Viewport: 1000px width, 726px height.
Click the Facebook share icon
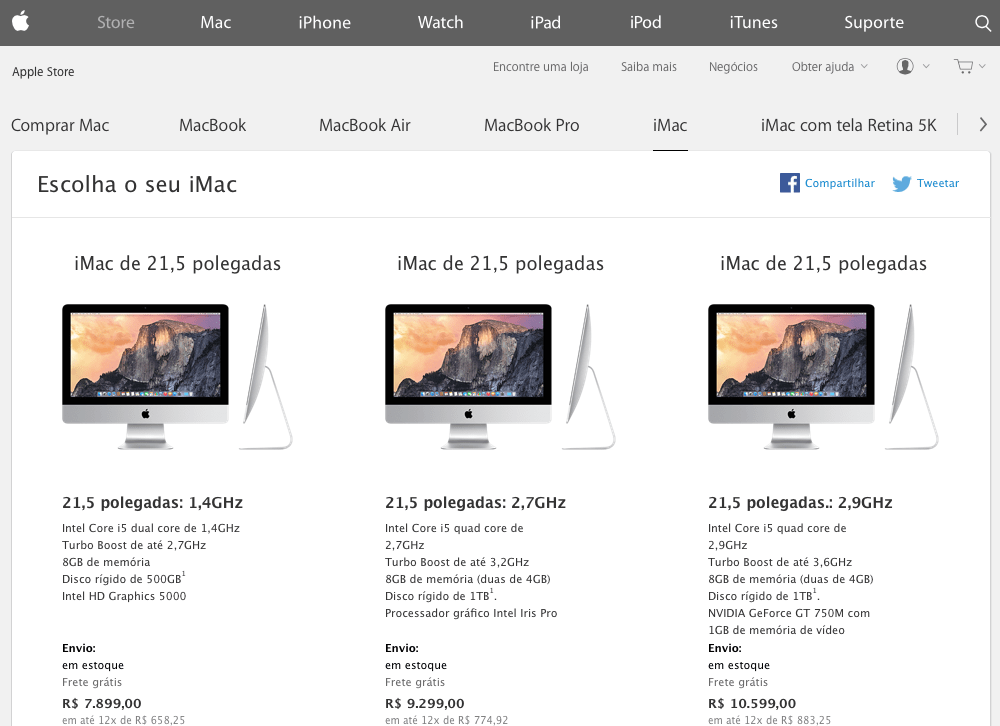tap(790, 183)
